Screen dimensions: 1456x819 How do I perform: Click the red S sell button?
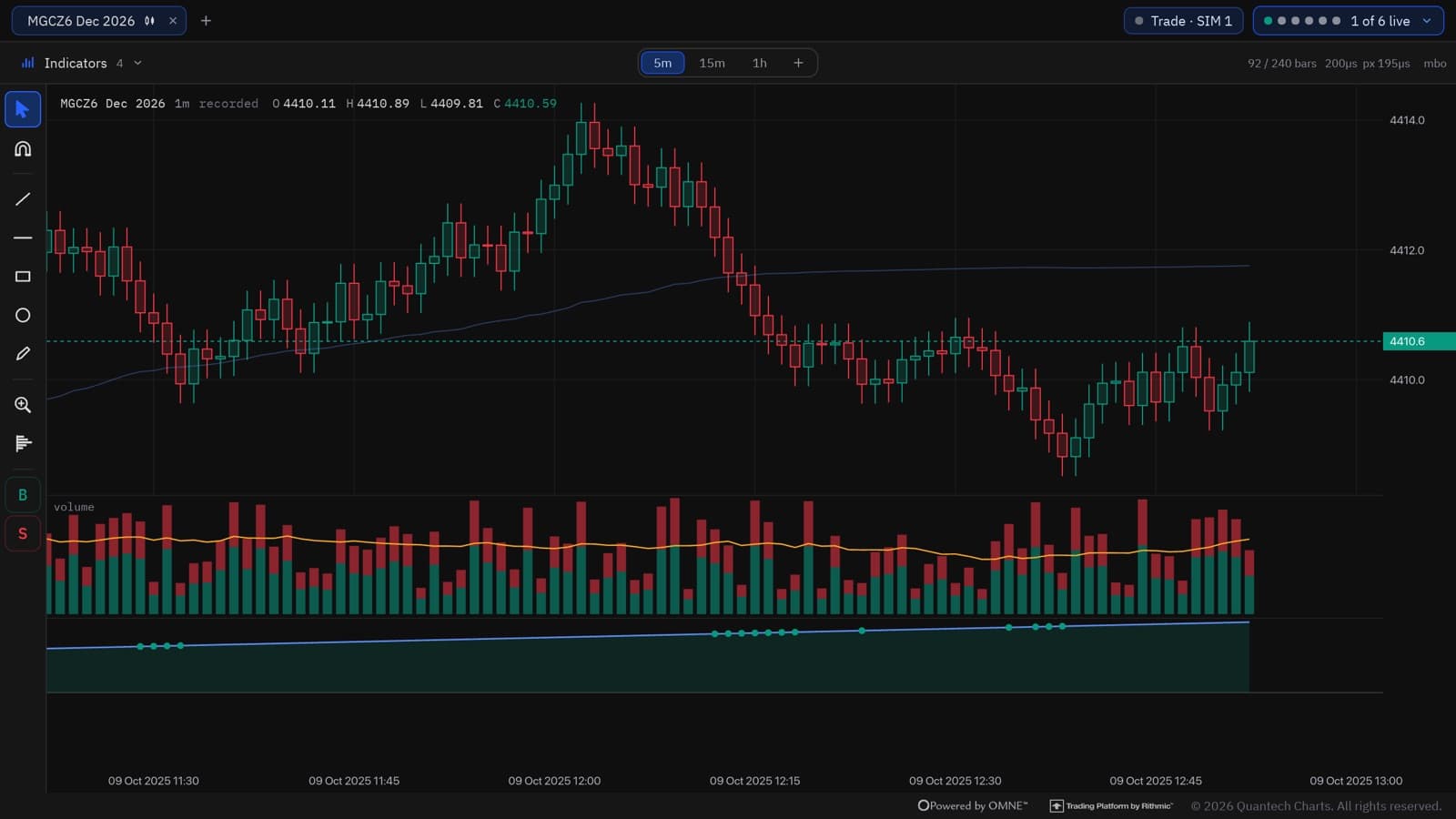[x=23, y=533]
